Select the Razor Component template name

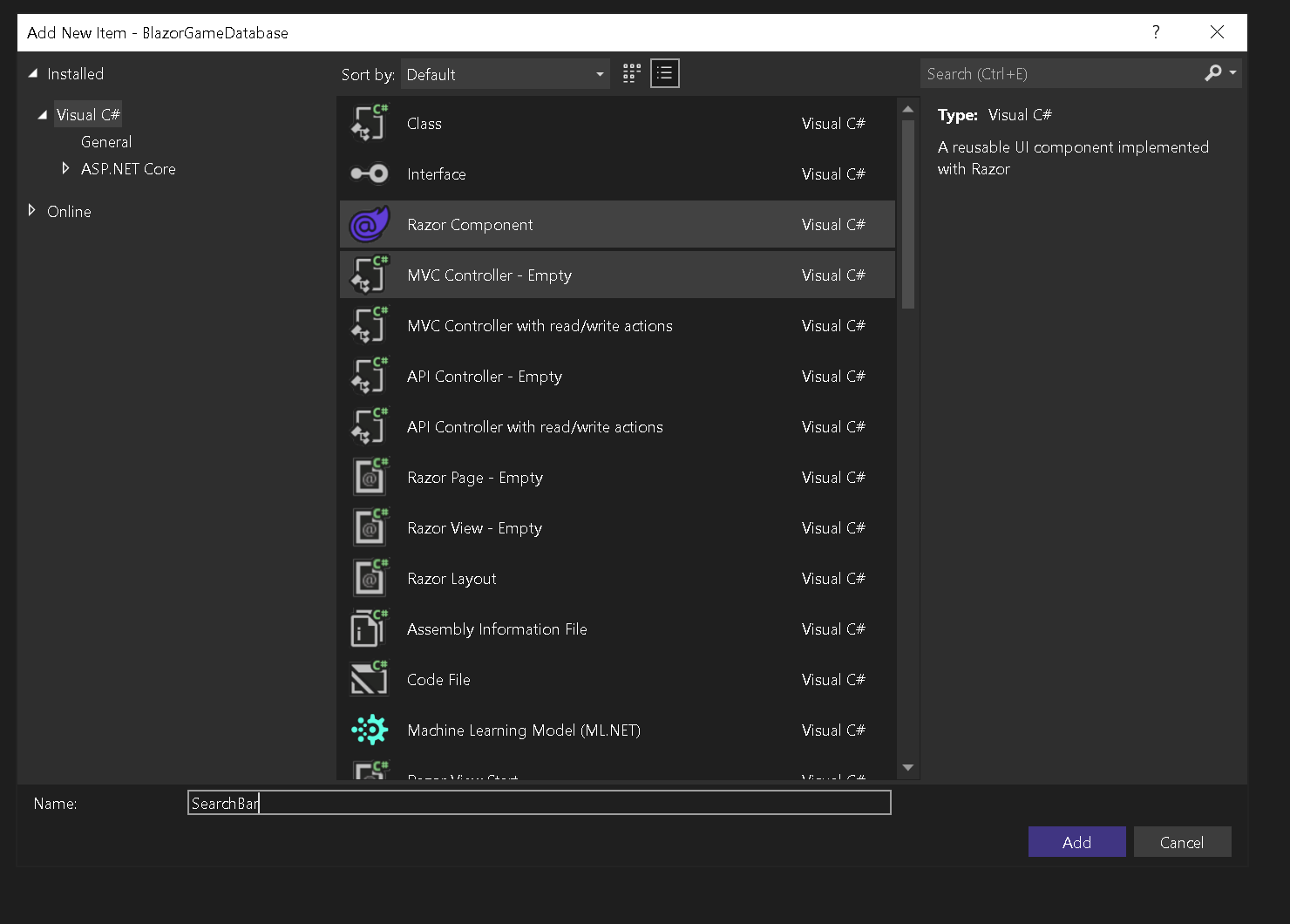click(x=470, y=225)
